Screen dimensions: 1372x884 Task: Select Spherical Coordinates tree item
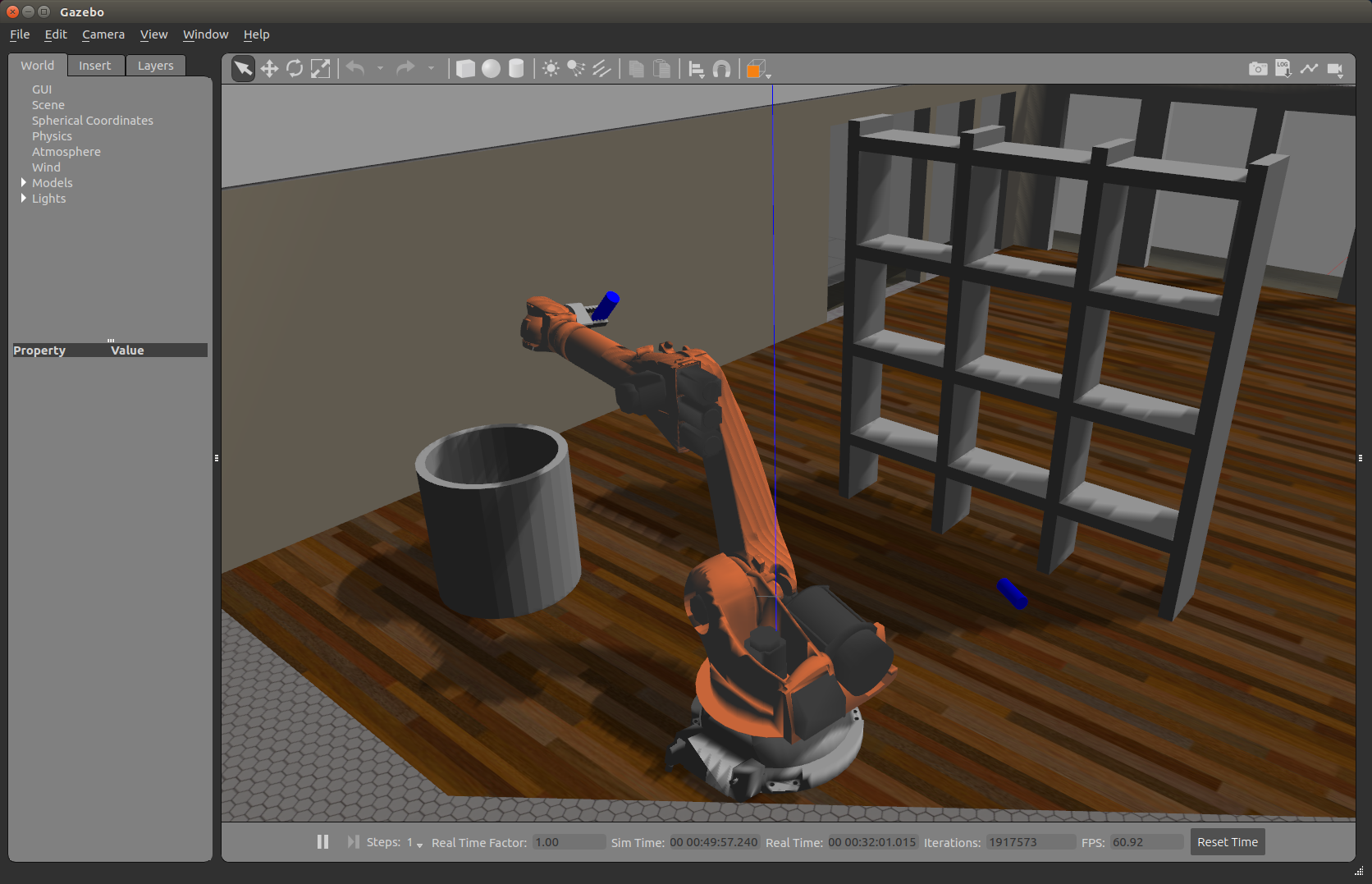coord(93,121)
